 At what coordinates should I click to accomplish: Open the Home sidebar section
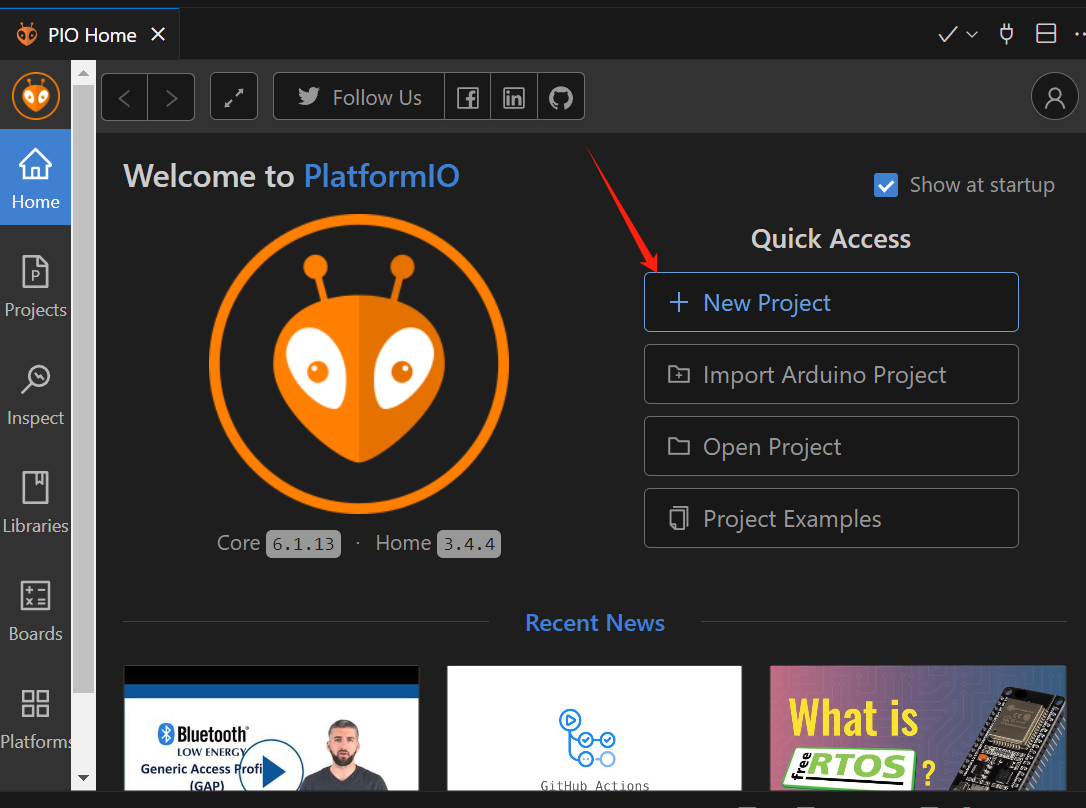tap(35, 177)
